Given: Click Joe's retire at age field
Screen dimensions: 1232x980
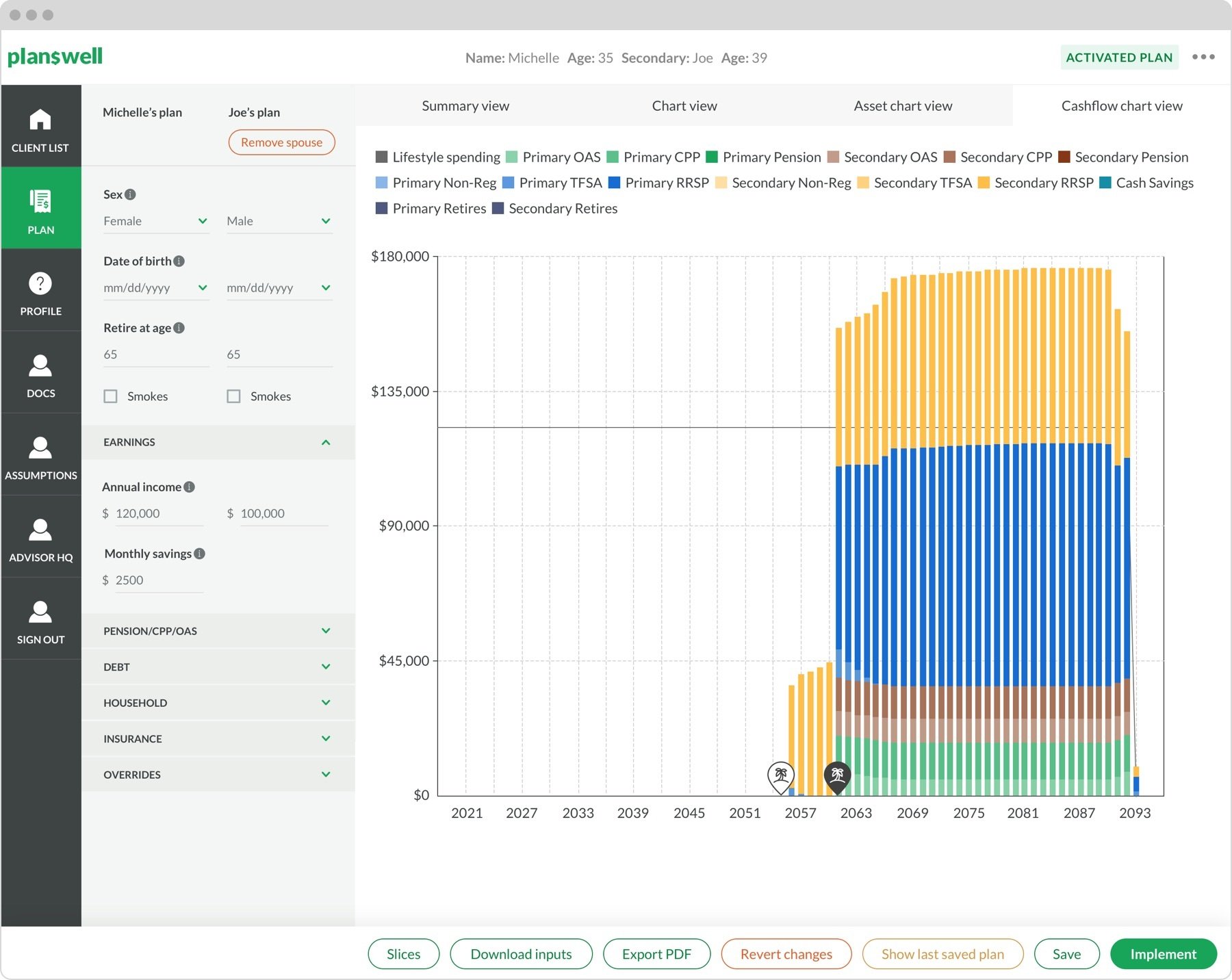Looking at the screenshot, I should pos(279,354).
